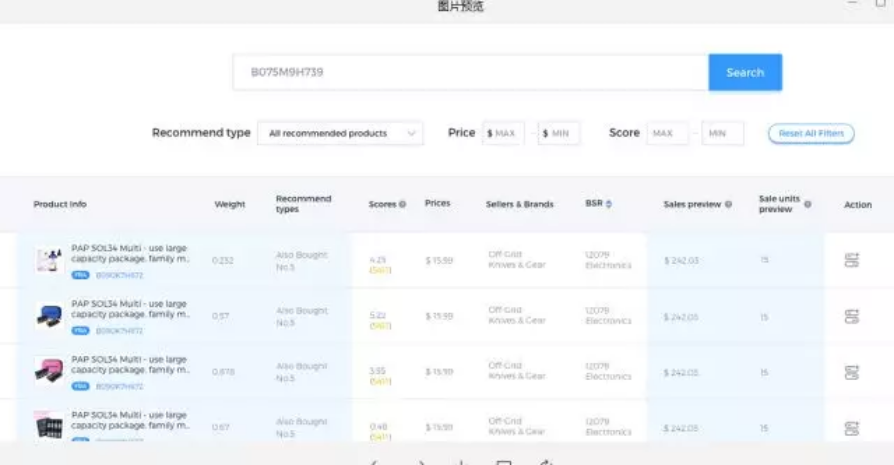This screenshot has height=465, width=894.
Task: Click the action icon in the second product row
Action: point(851,317)
